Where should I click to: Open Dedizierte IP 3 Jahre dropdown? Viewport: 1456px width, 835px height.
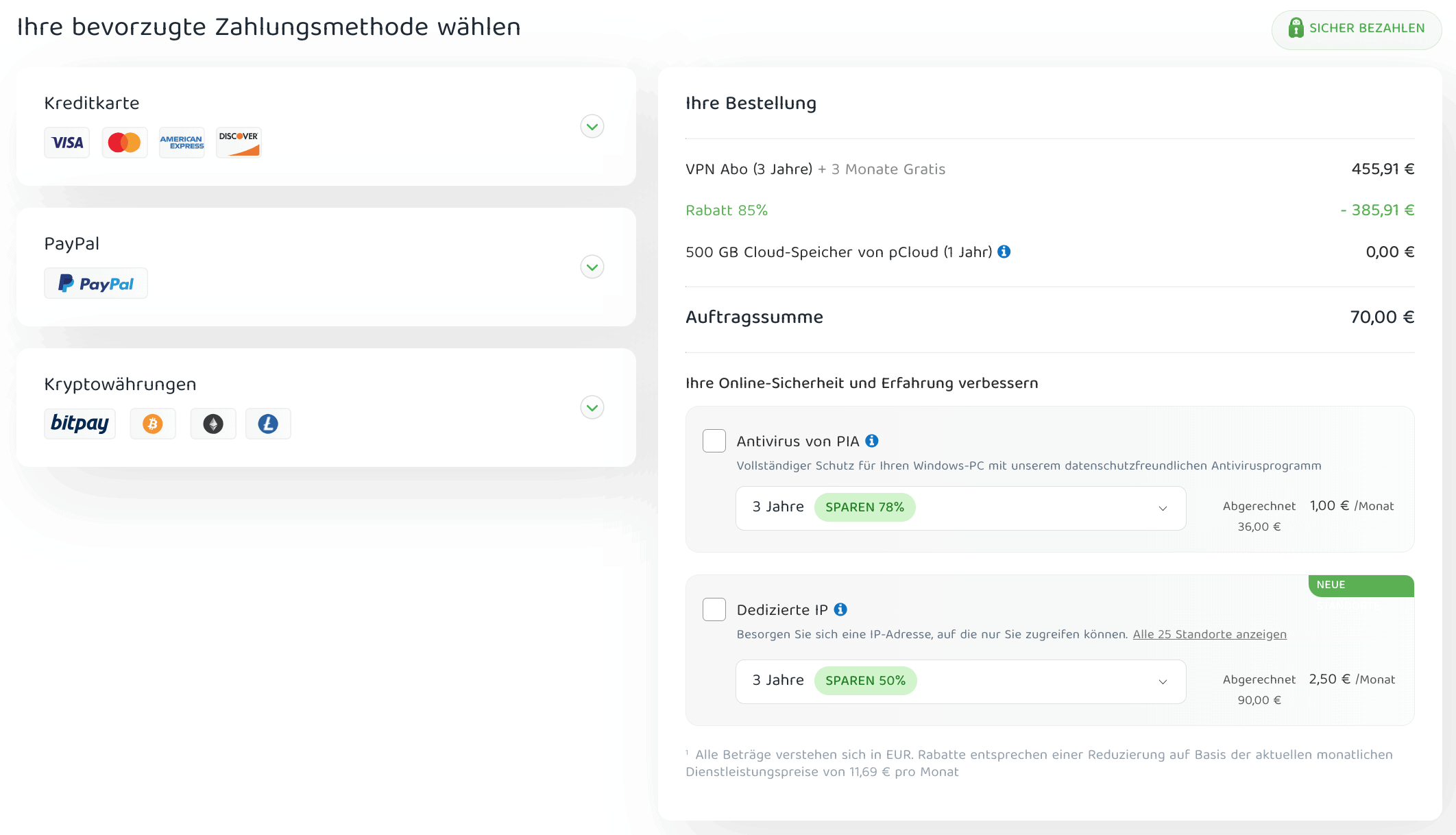pos(960,681)
